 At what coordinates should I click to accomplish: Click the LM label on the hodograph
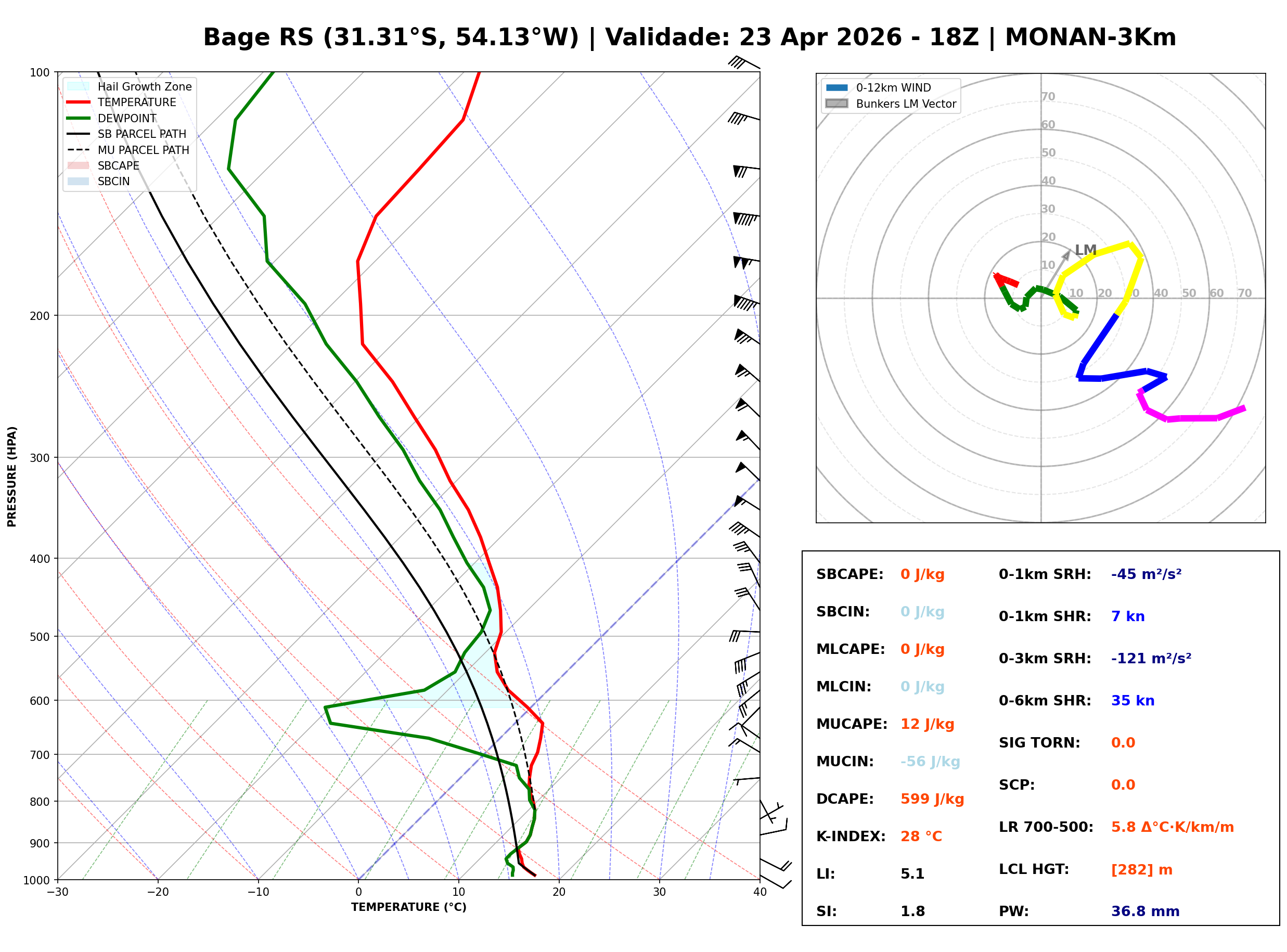[1086, 250]
